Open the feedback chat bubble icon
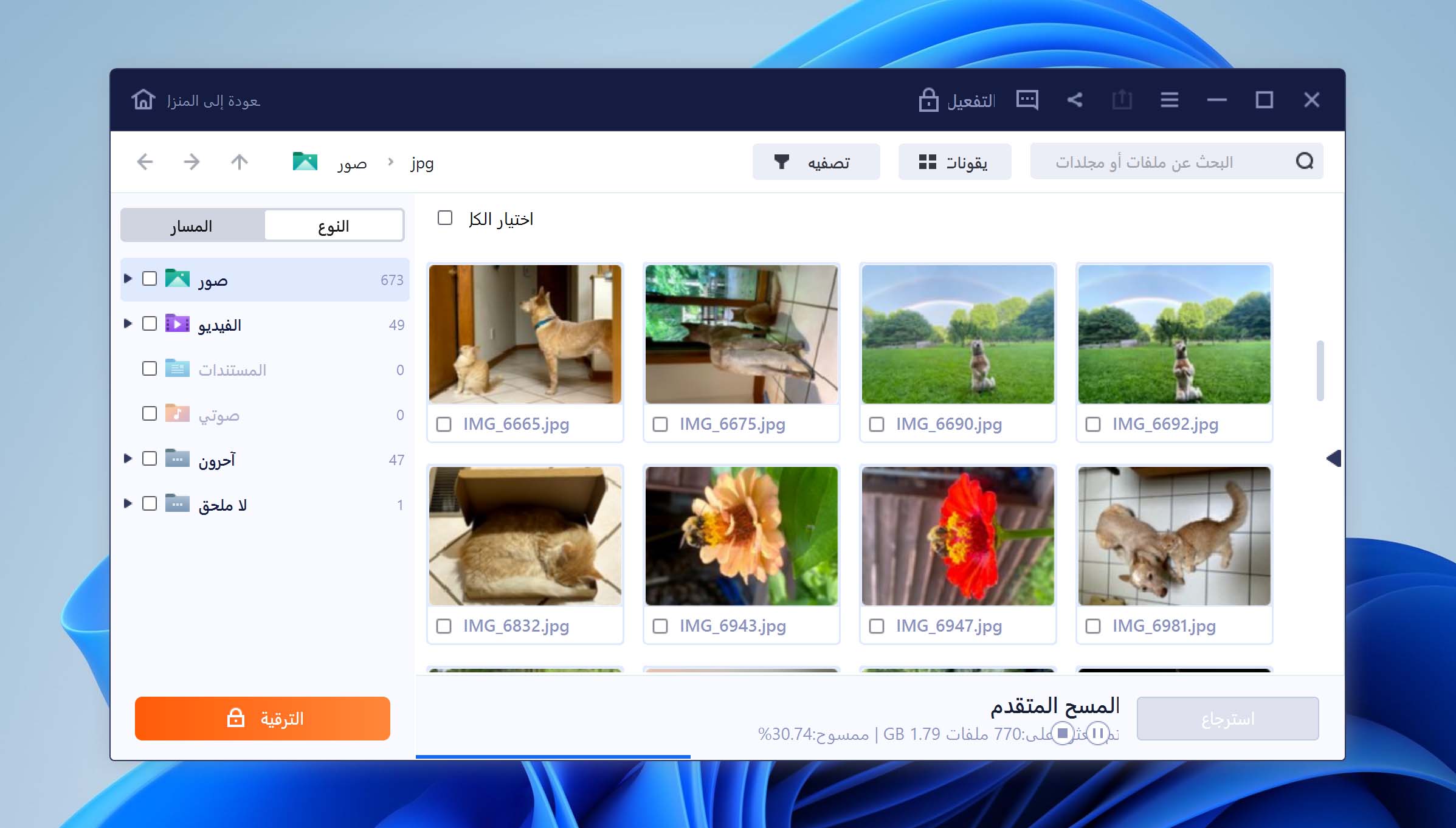1456x828 pixels. pyautogui.click(x=1027, y=100)
